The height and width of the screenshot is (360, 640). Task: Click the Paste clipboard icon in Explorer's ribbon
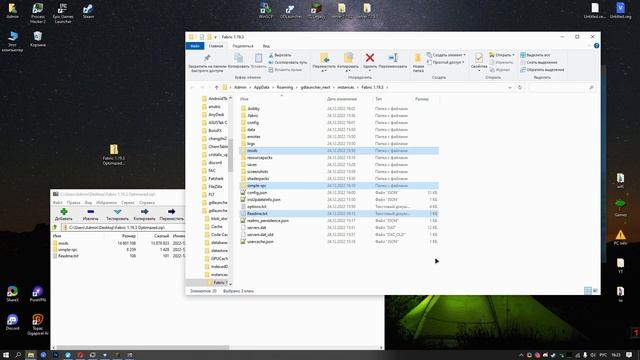pyautogui.click(x=258, y=58)
